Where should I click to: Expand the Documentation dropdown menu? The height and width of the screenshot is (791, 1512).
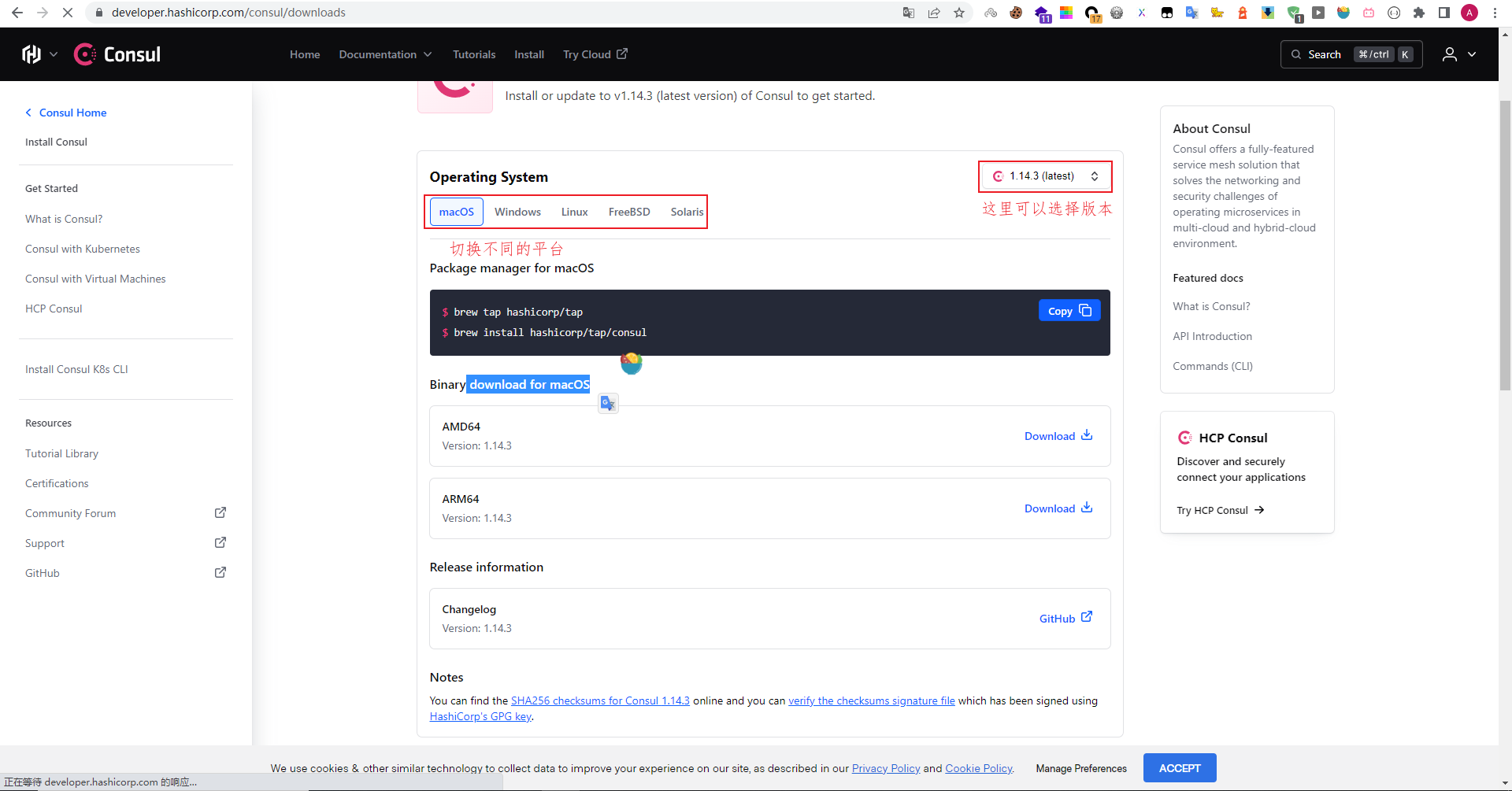click(386, 54)
